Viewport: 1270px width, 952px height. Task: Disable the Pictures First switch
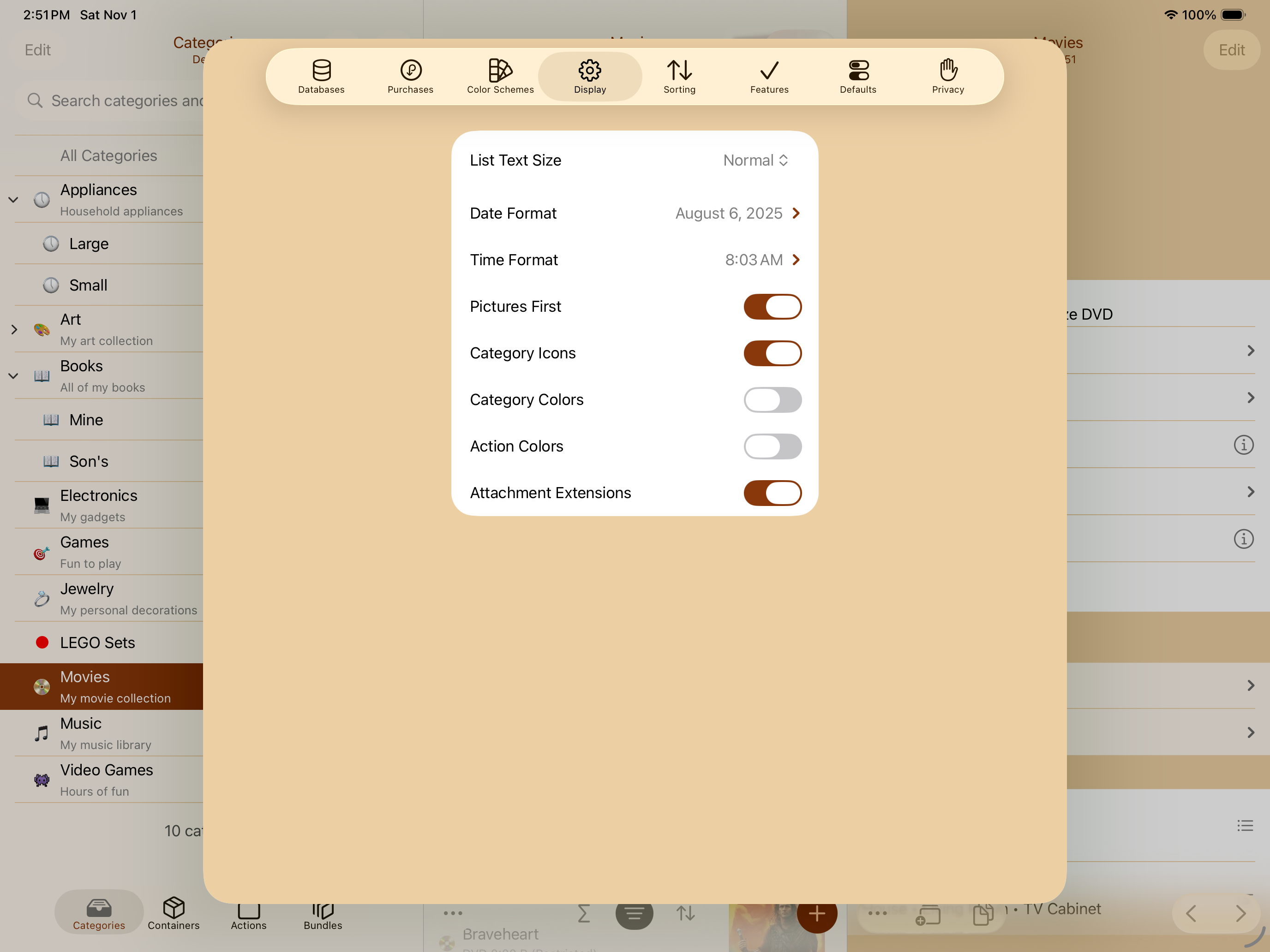tap(772, 306)
